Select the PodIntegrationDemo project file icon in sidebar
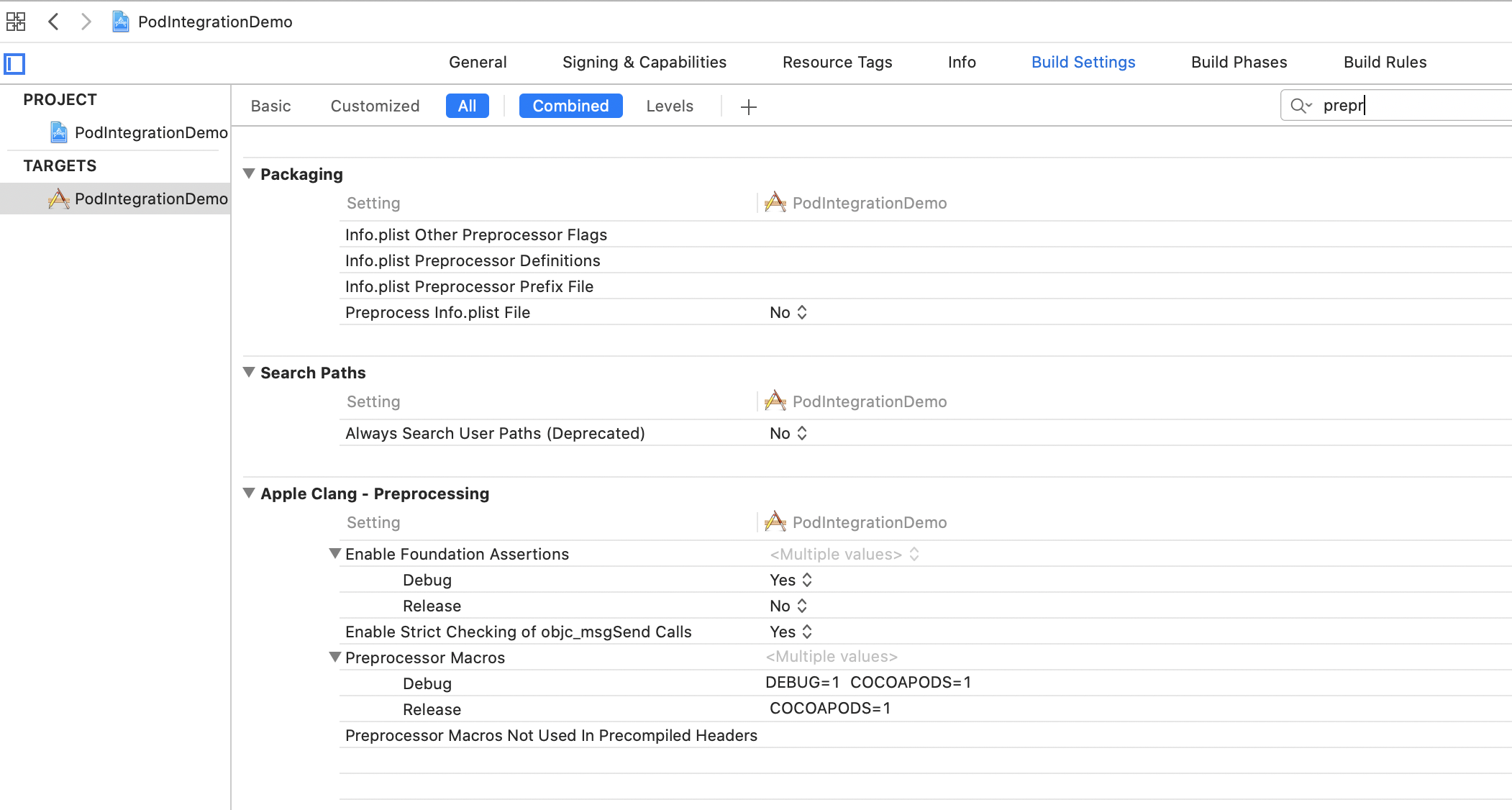 tap(59, 132)
